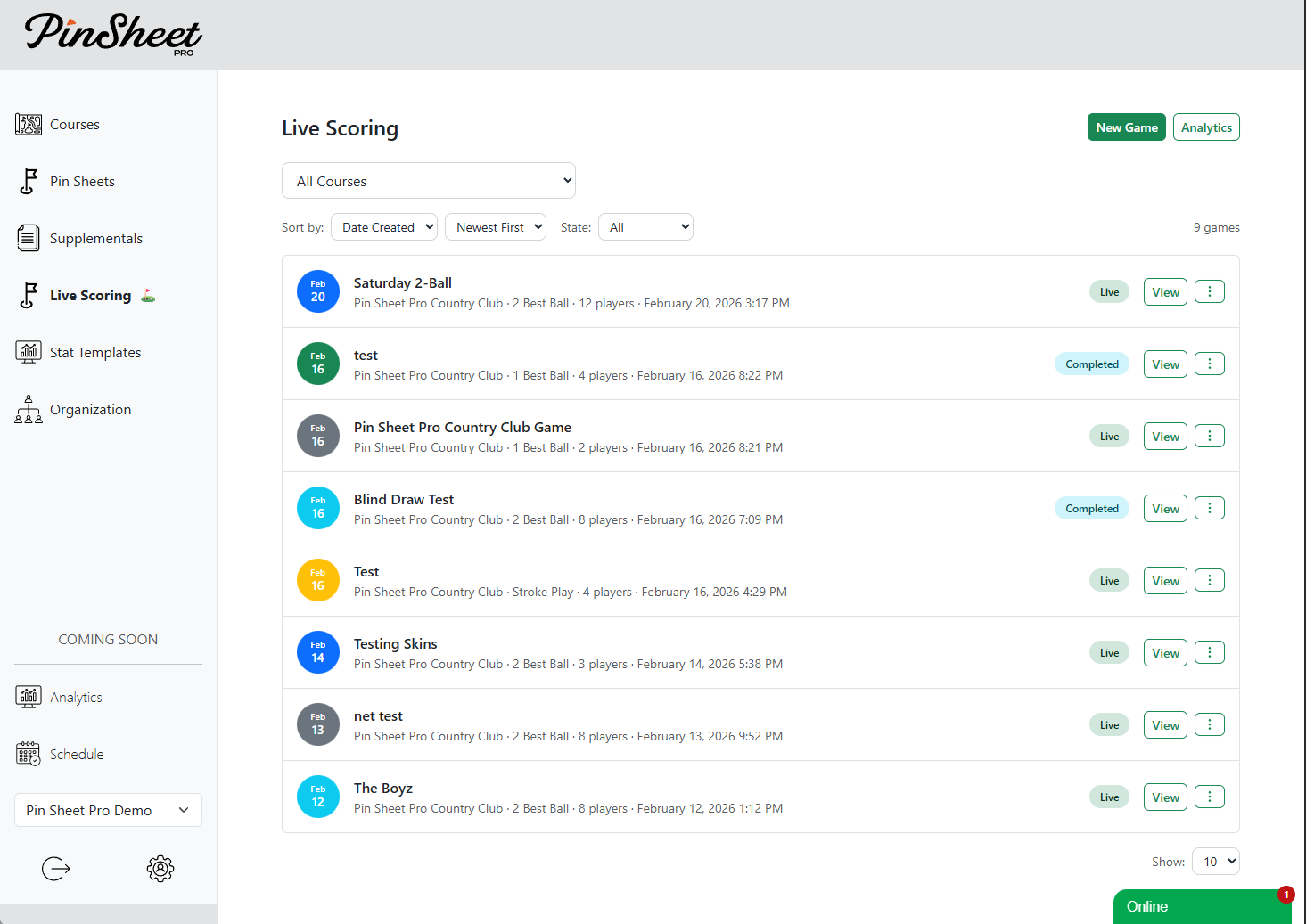The height and width of the screenshot is (924, 1306).
Task: Open the kebab menu for Testing Skins
Action: click(x=1209, y=651)
